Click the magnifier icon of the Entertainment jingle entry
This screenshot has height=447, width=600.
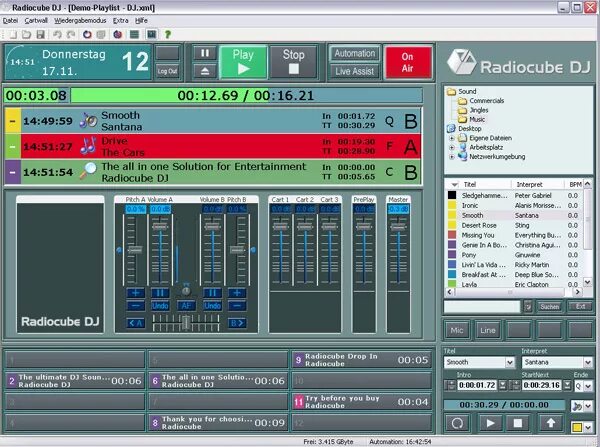tap(88, 171)
